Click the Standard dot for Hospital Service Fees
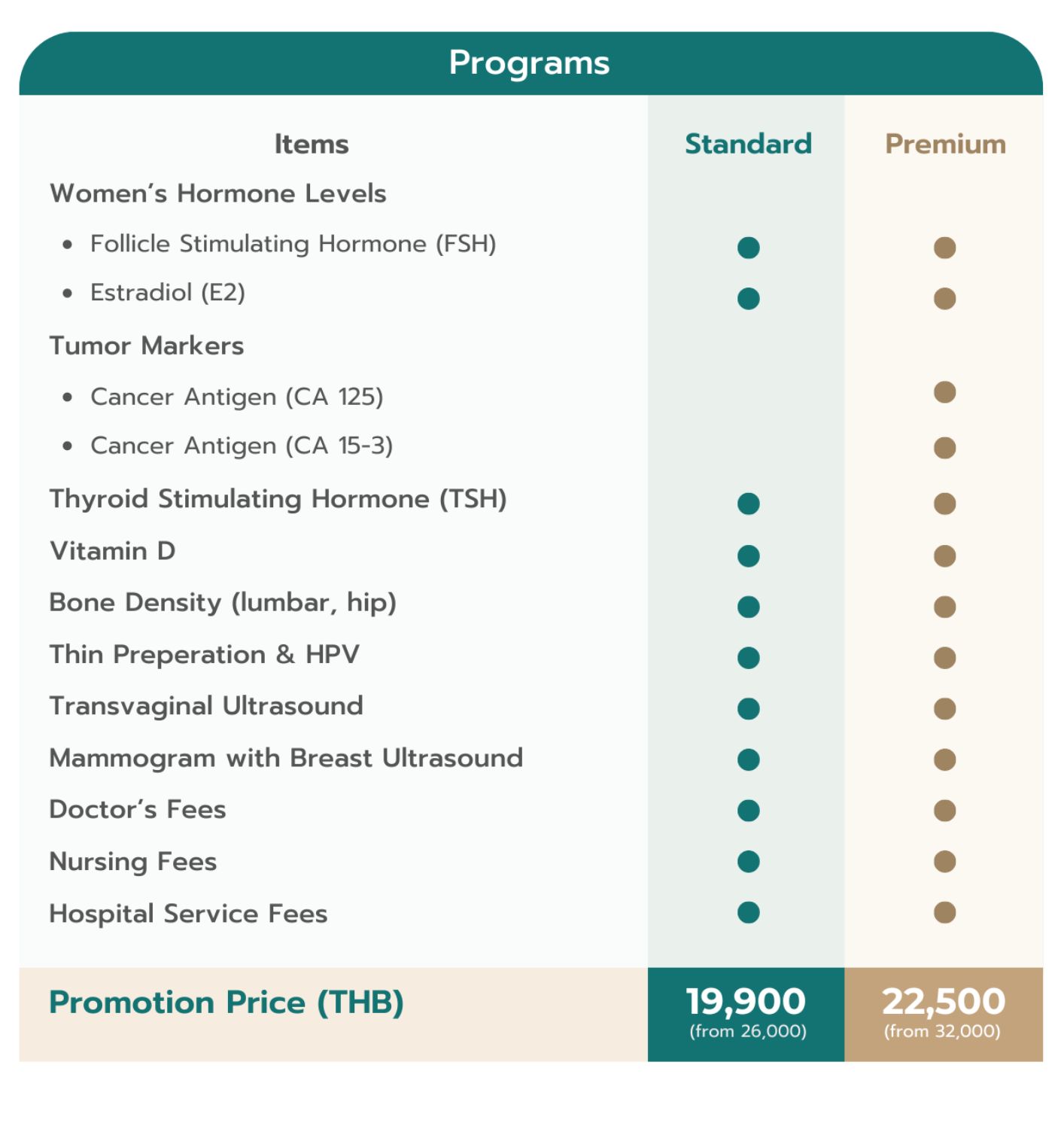 748,912
